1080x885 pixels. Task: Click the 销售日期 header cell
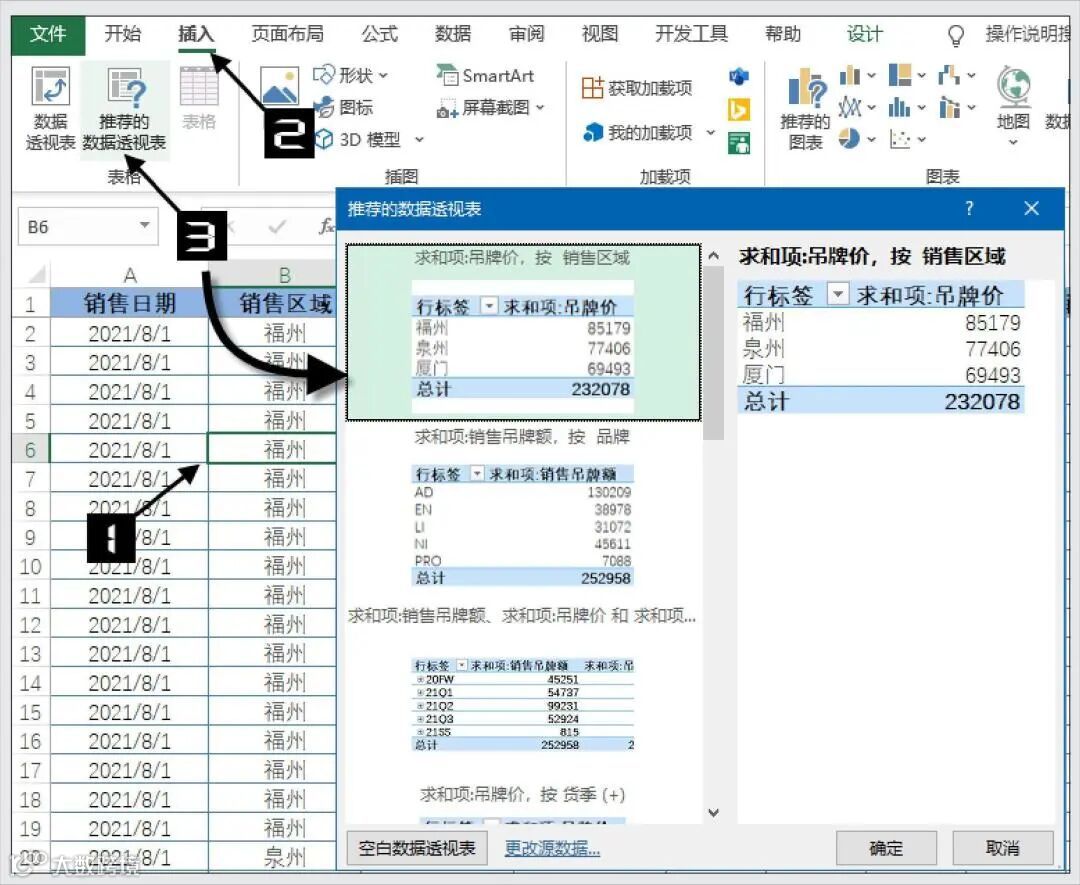click(129, 303)
